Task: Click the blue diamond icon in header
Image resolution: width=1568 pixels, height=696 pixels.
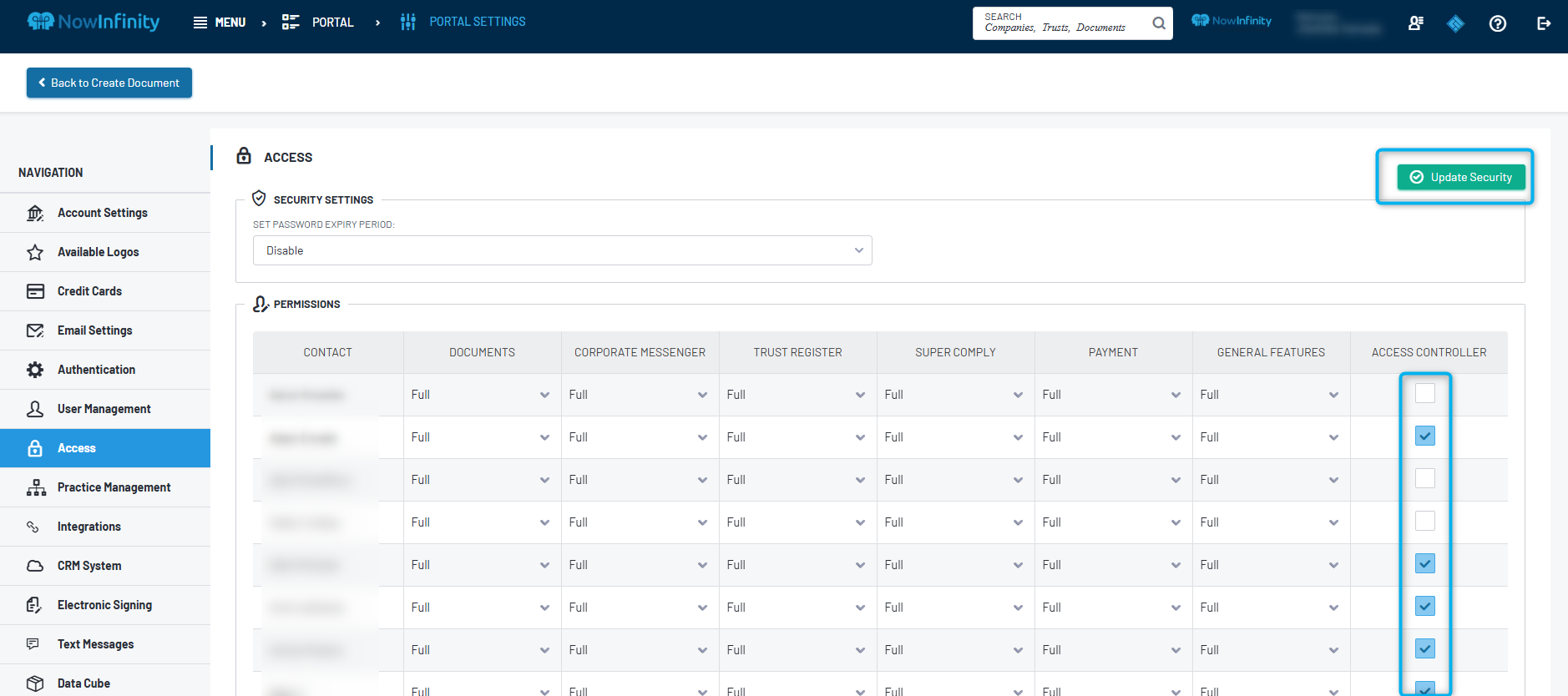Action: pyautogui.click(x=1455, y=23)
